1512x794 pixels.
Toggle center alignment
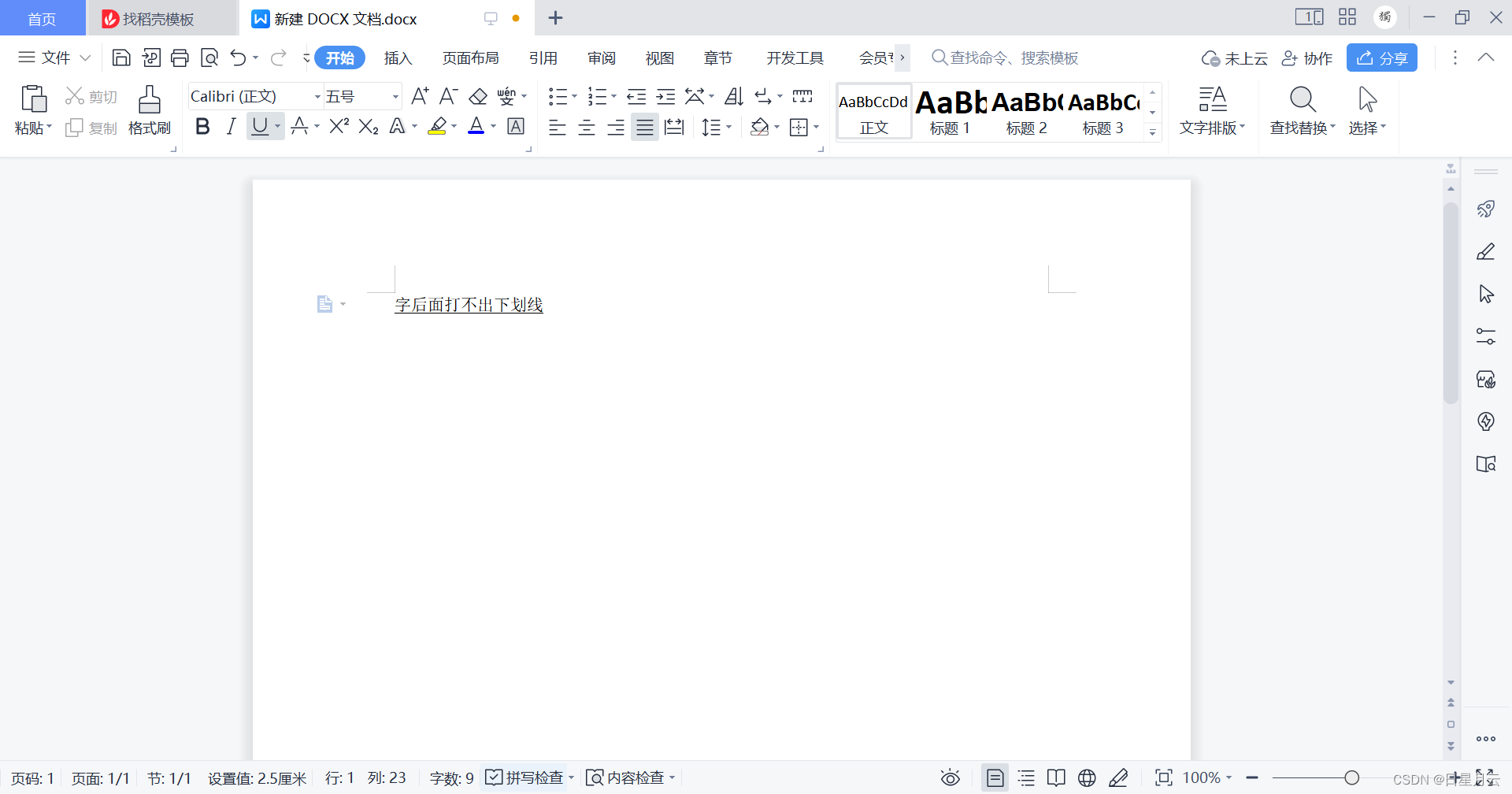(x=587, y=127)
